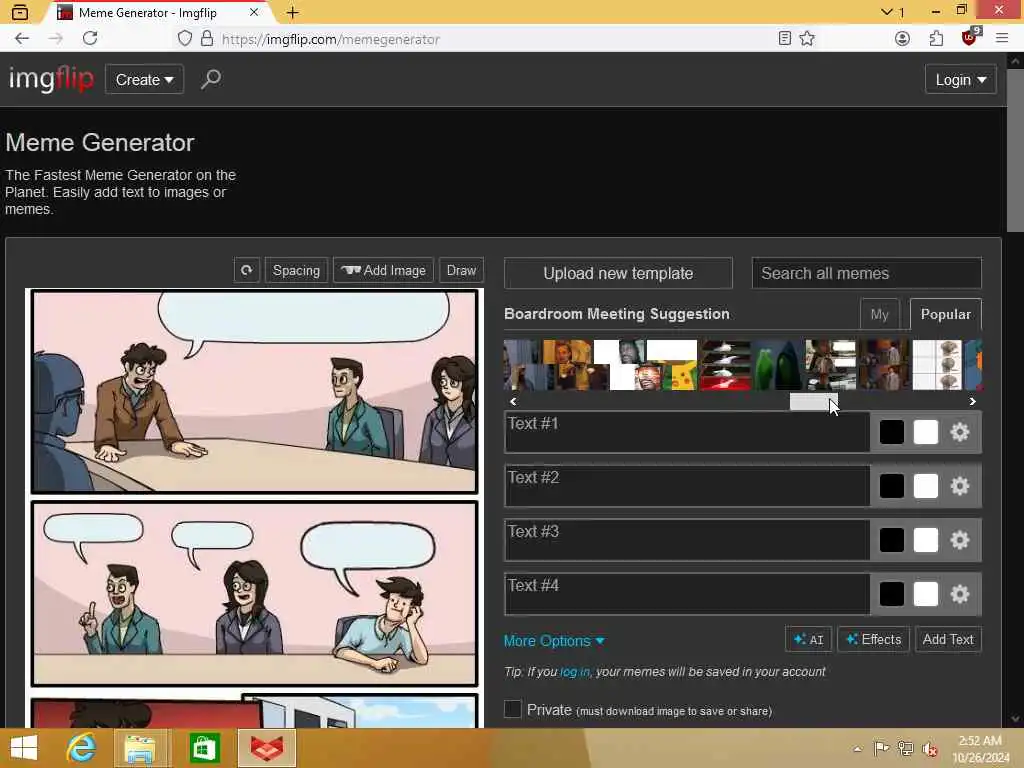Screen dimensions: 1024x768
Task: Click into Text #3 box
Action: pyautogui.click(x=686, y=540)
